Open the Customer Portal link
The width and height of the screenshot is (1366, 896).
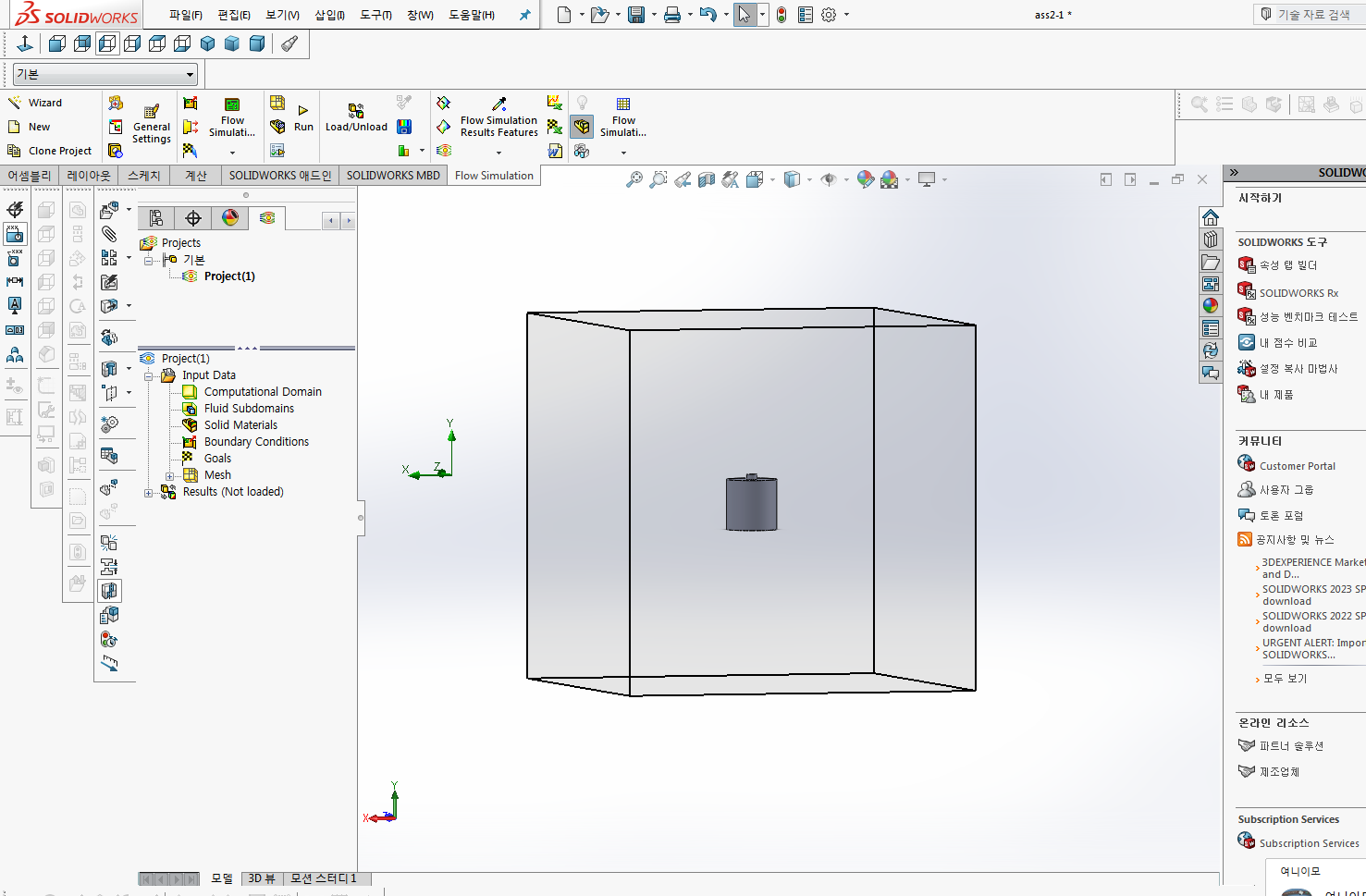pyautogui.click(x=1297, y=466)
